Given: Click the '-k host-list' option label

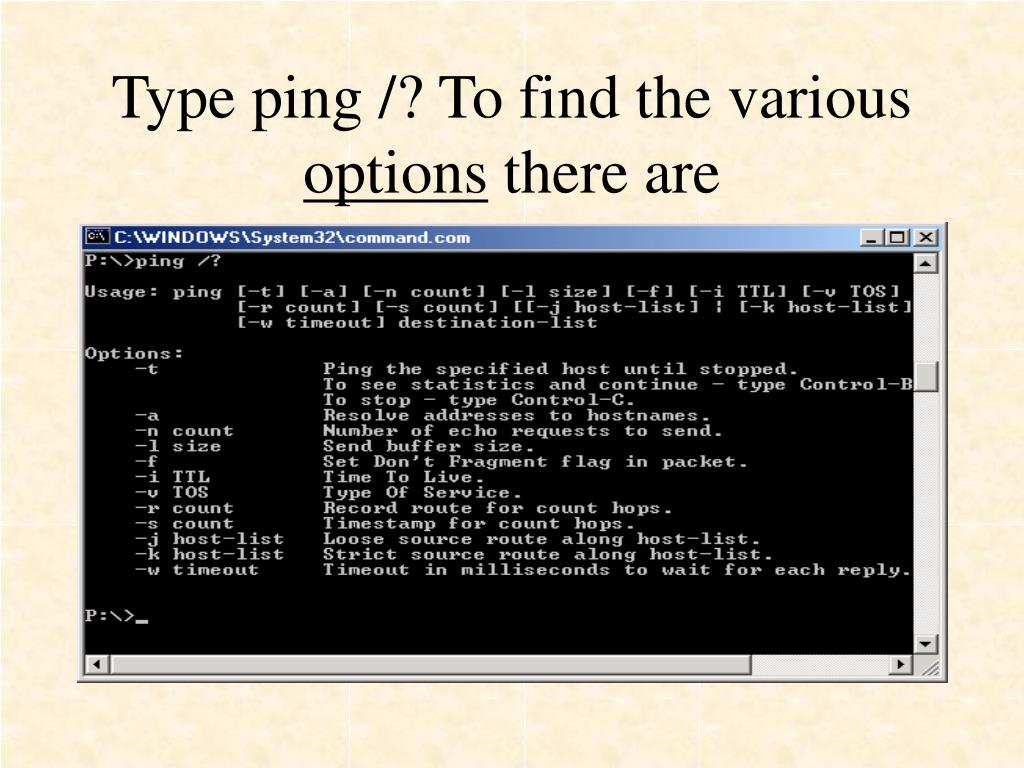Looking at the screenshot, I should point(210,554).
